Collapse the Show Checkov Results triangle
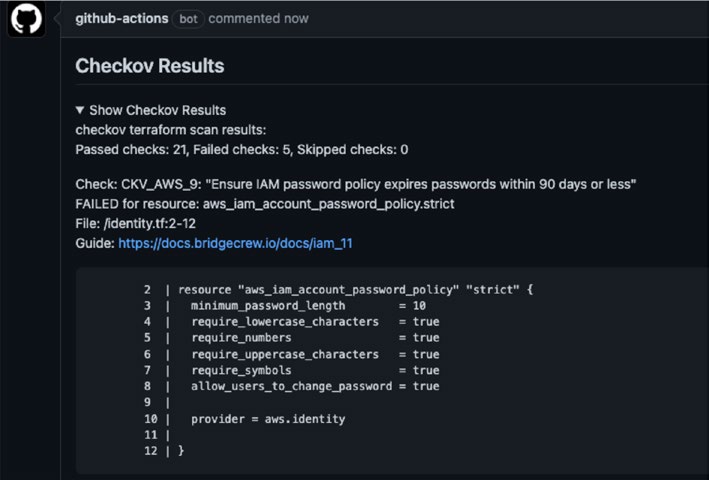The image size is (709, 480). point(80,110)
